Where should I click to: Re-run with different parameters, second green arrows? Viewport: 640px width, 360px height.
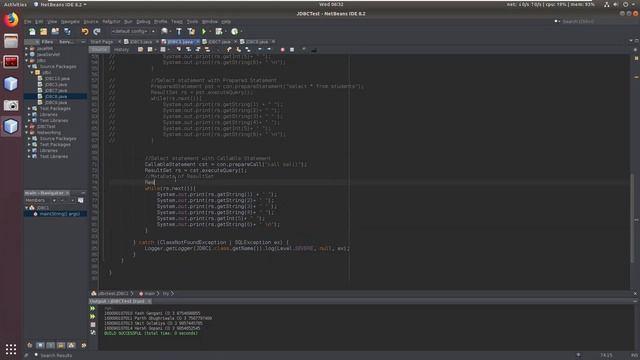(x=93, y=317)
